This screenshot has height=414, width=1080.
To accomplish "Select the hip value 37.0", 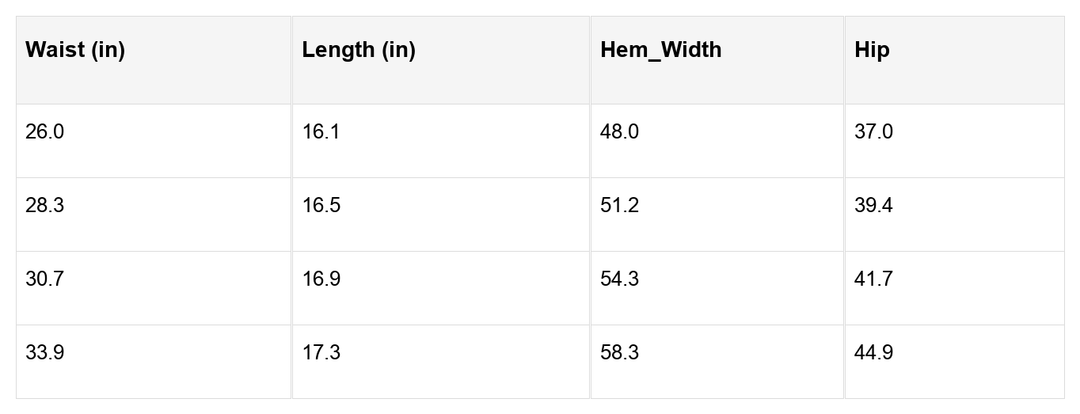I will click(874, 132).
